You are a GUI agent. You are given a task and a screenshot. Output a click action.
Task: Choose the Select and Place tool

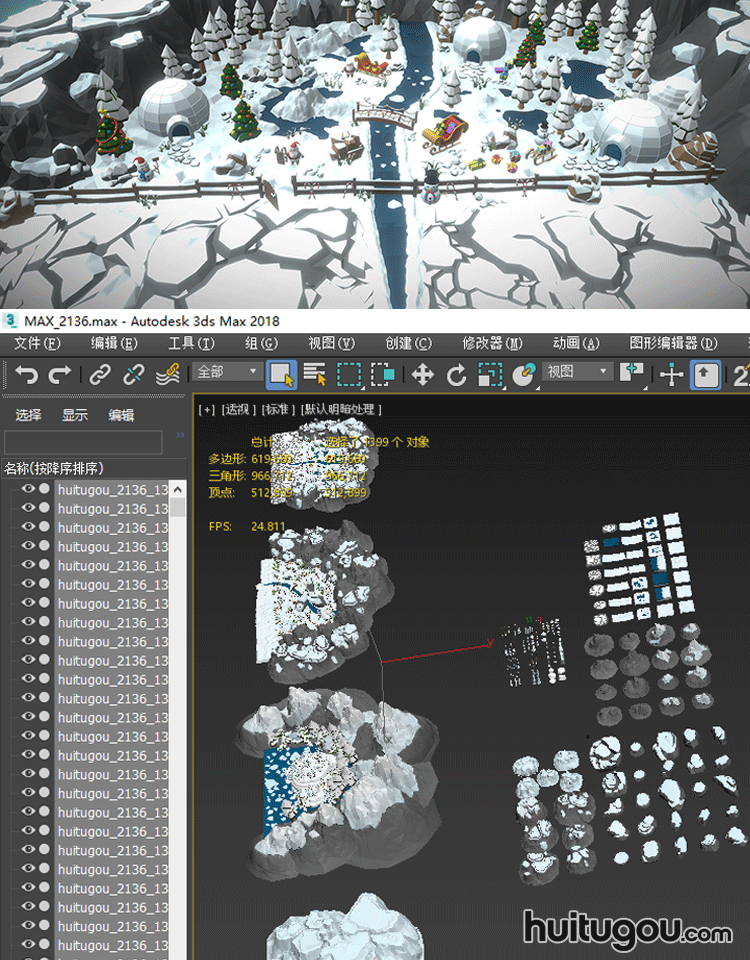click(x=524, y=374)
